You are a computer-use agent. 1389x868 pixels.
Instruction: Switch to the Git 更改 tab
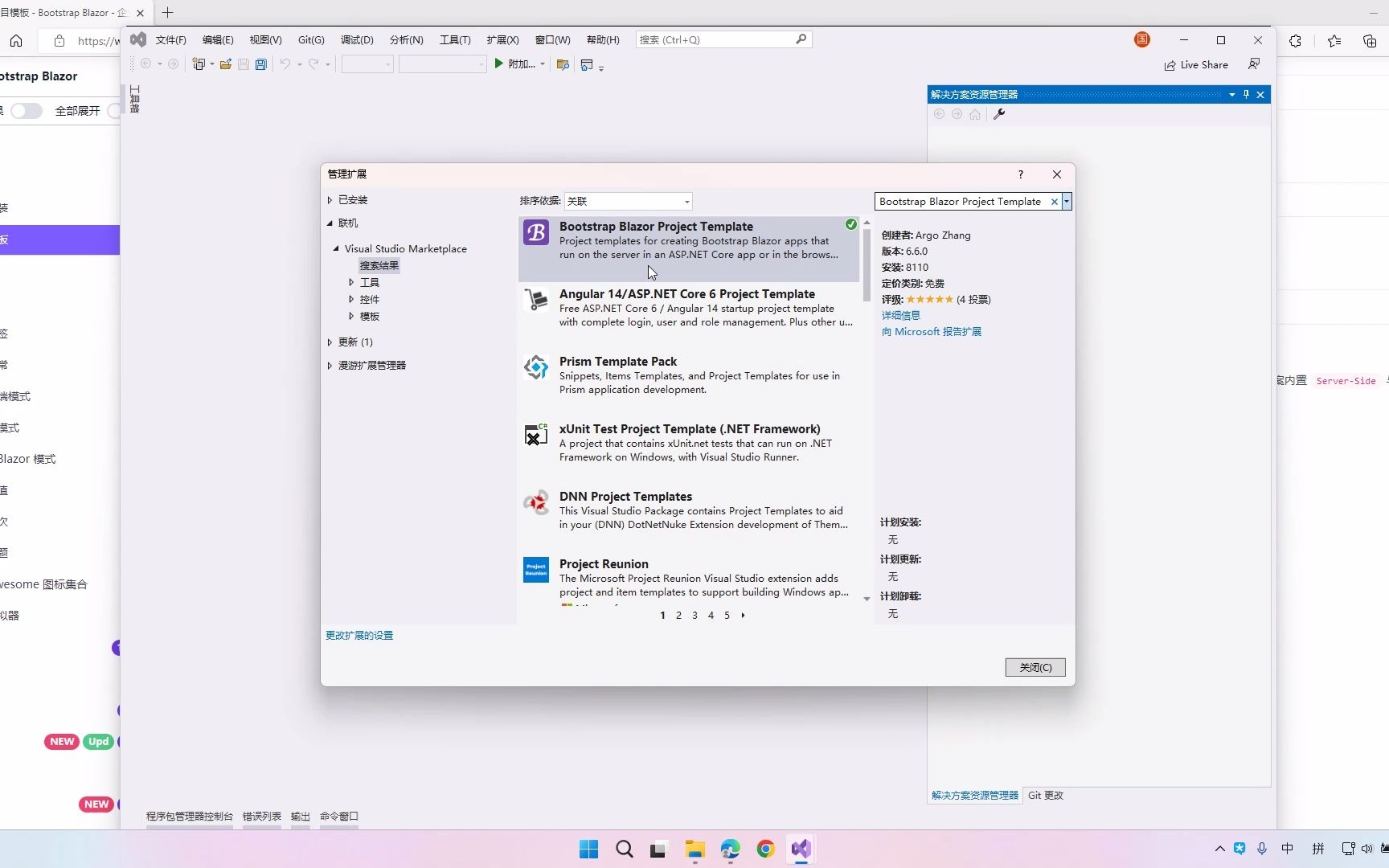pos(1045,795)
